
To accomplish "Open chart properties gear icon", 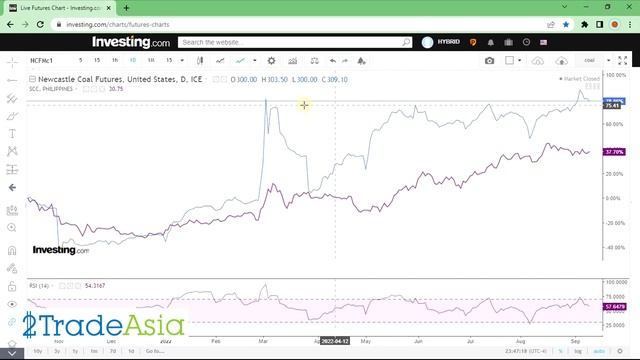I will (271, 61).
